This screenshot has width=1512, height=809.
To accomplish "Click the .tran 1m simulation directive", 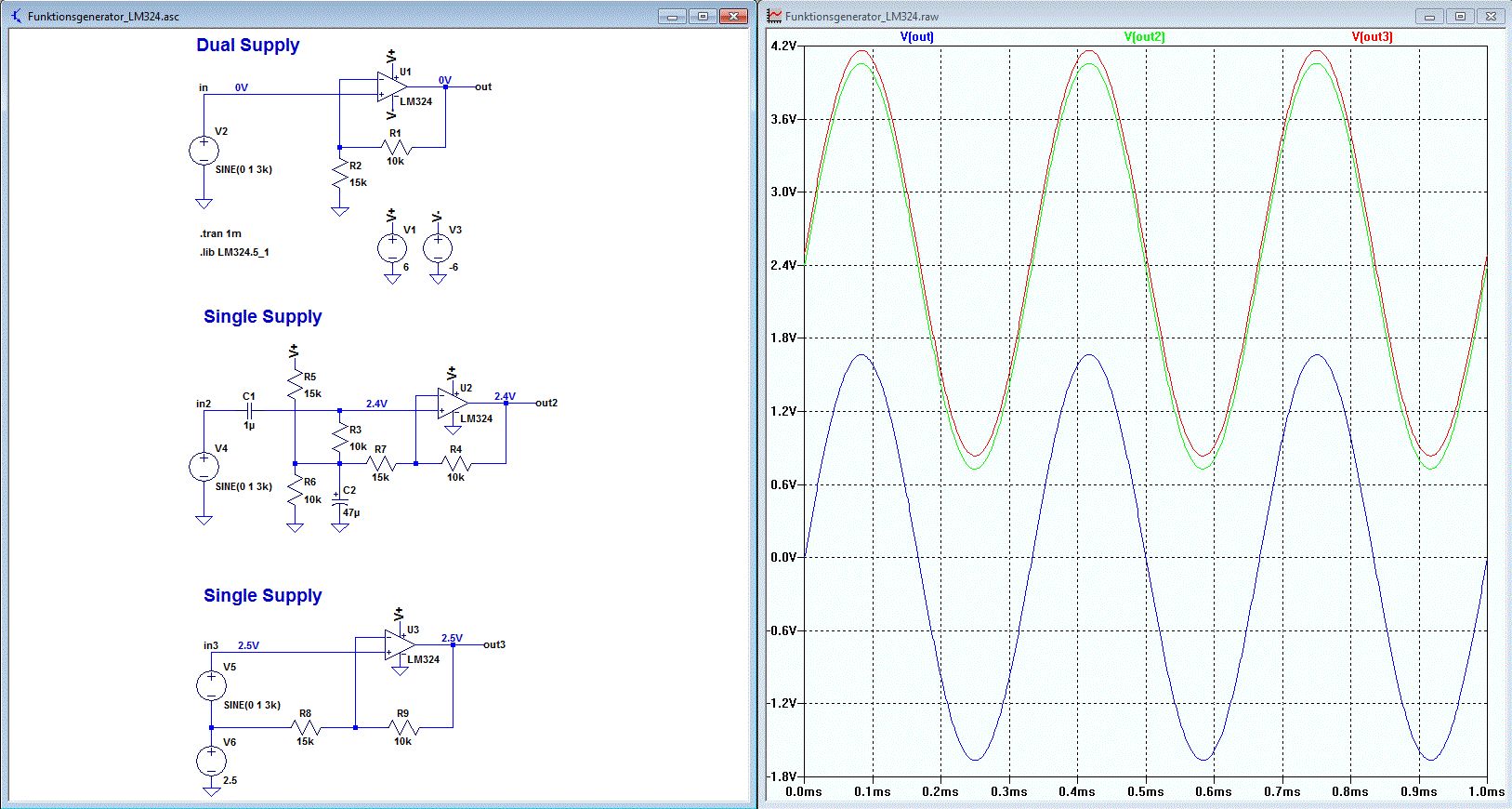I will coord(220,233).
